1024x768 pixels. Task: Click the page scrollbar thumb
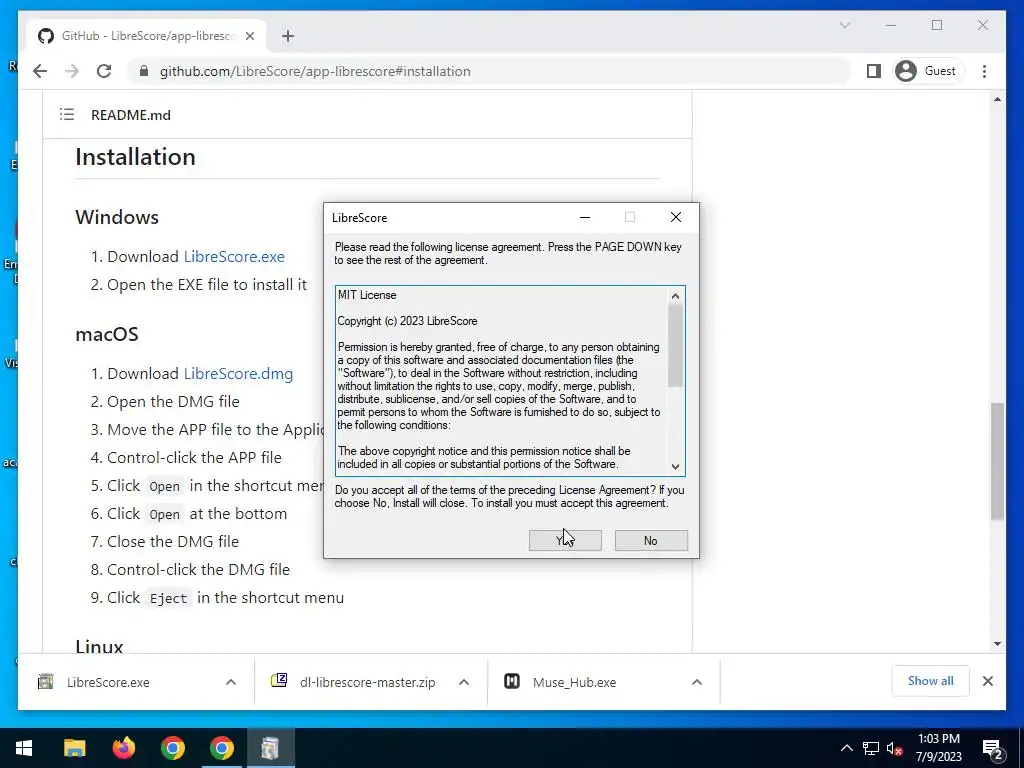tap(997, 461)
